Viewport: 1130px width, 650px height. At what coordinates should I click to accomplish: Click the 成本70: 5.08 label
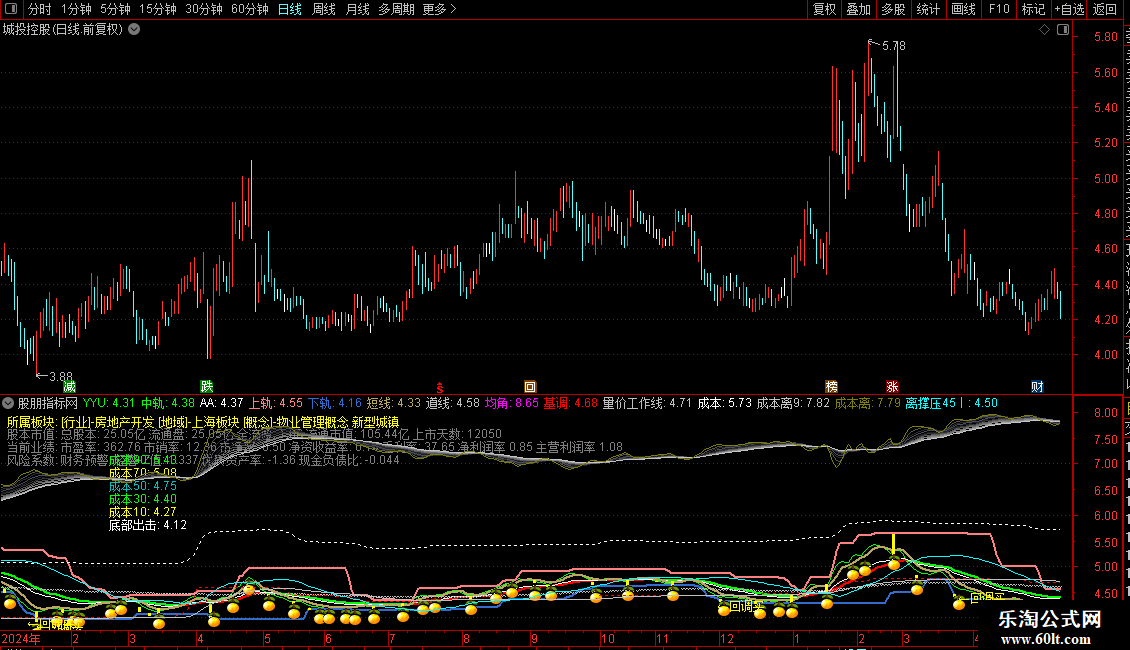(143, 473)
